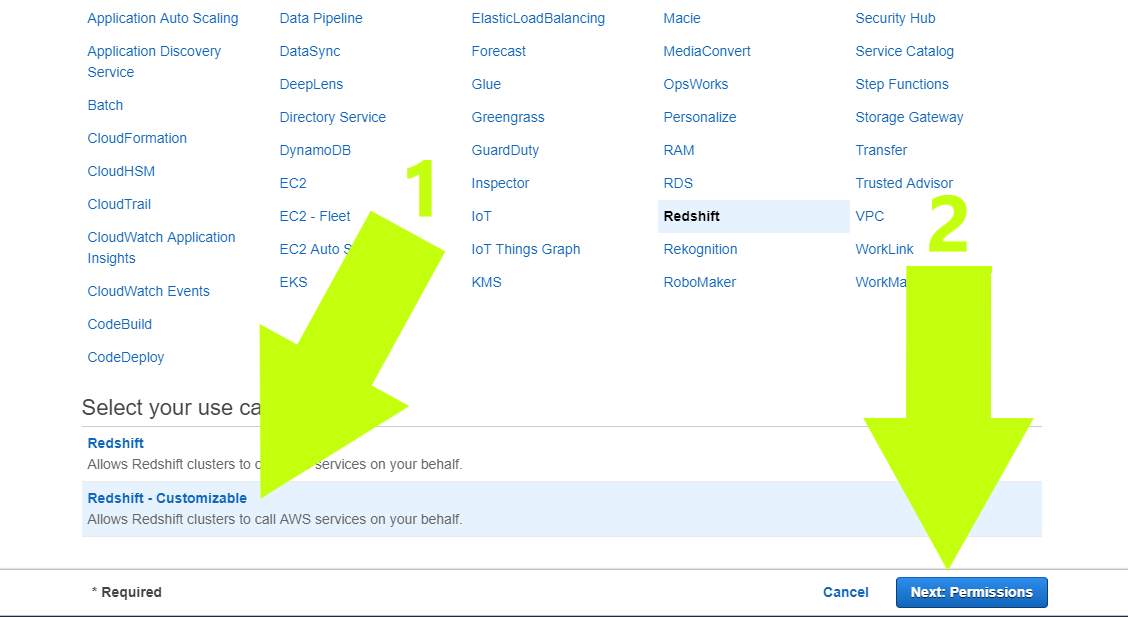Pick the SageMaker-adjacent Rekognition service

click(x=700, y=249)
